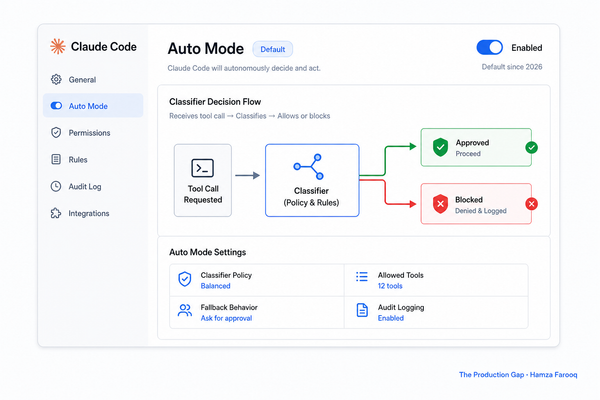Click the terminal prompt icon in Tool Call box
This screenshot has width=600, height=400.
(202, 168)
